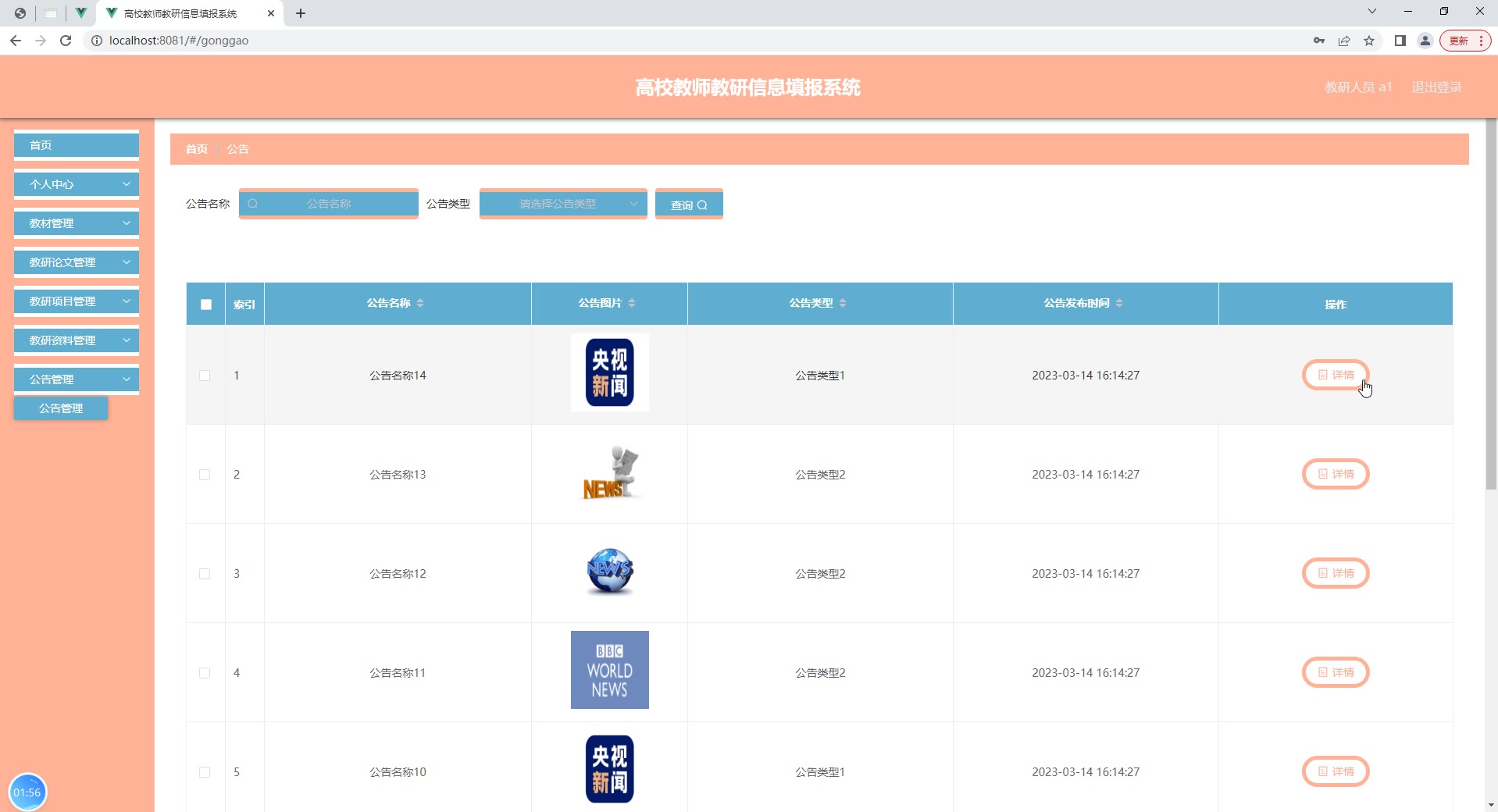Viewport: 1498px width, 812px height.
Task: Open the share page icon in address bar
Action: click(x=1344, y=41)
